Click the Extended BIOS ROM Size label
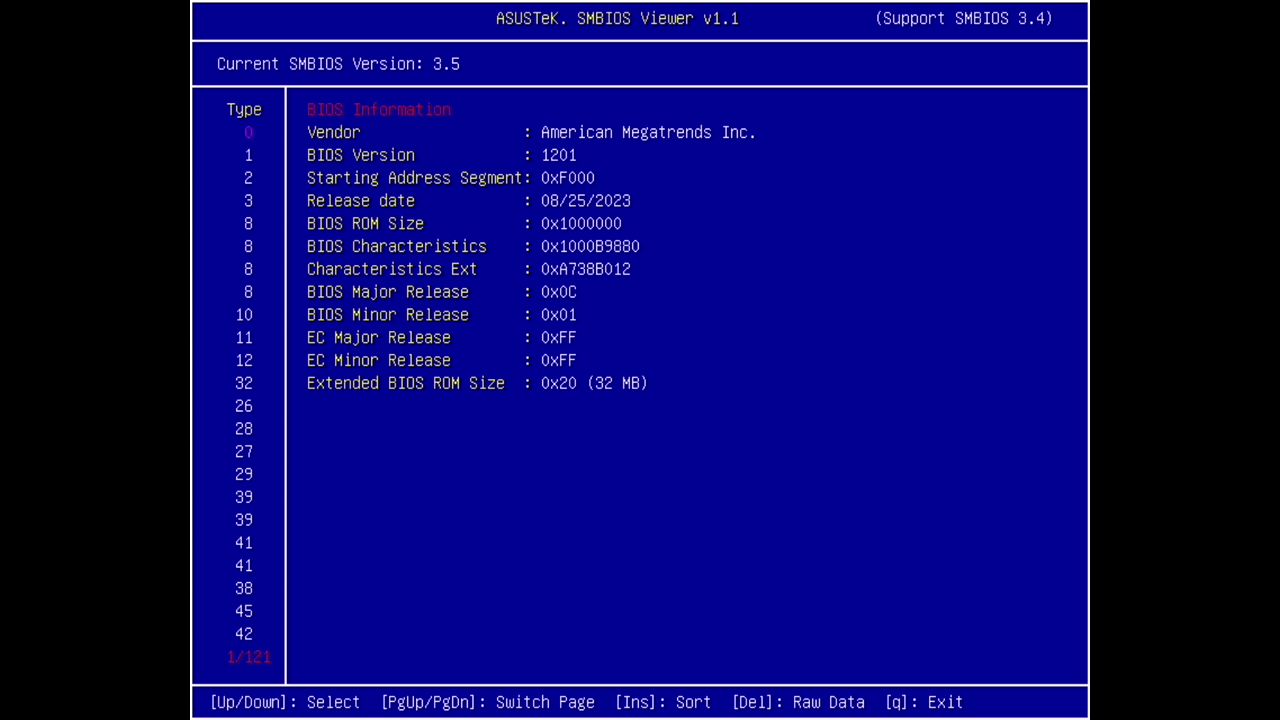 (405, 383)
